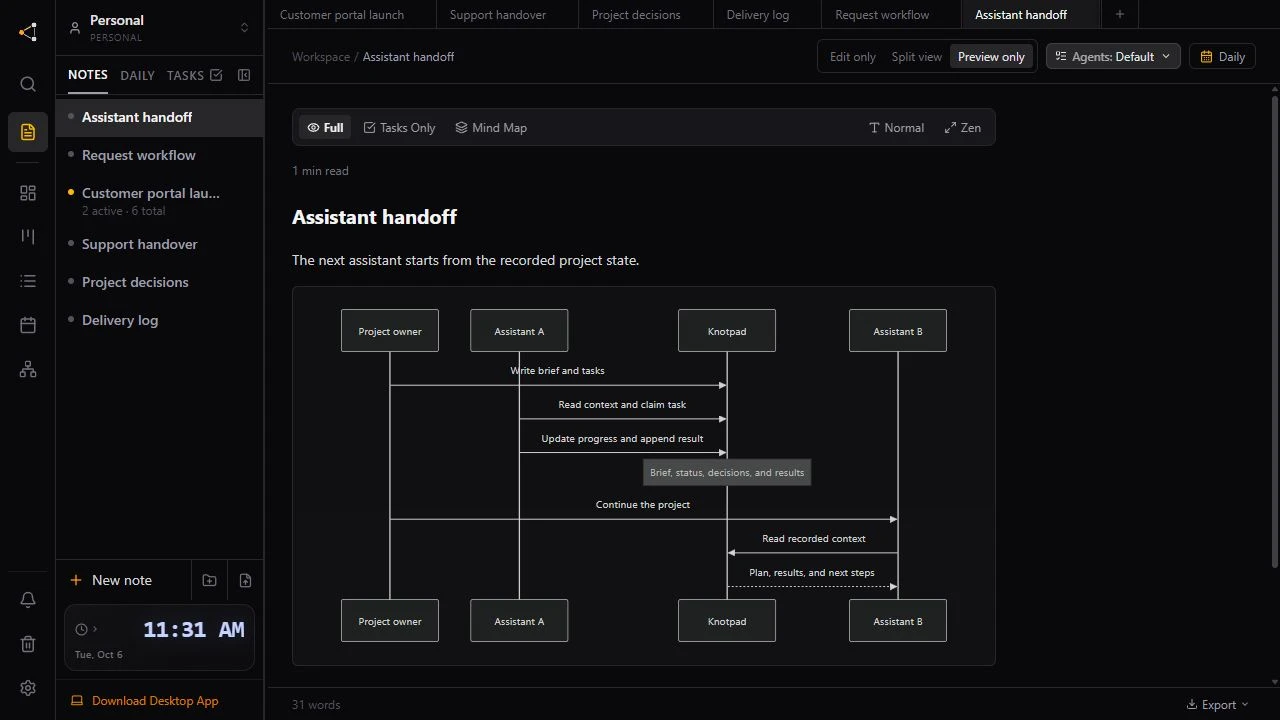Open Customer portal launch note in list
The image size is (1280, 720).
click(x=160, y=201)
